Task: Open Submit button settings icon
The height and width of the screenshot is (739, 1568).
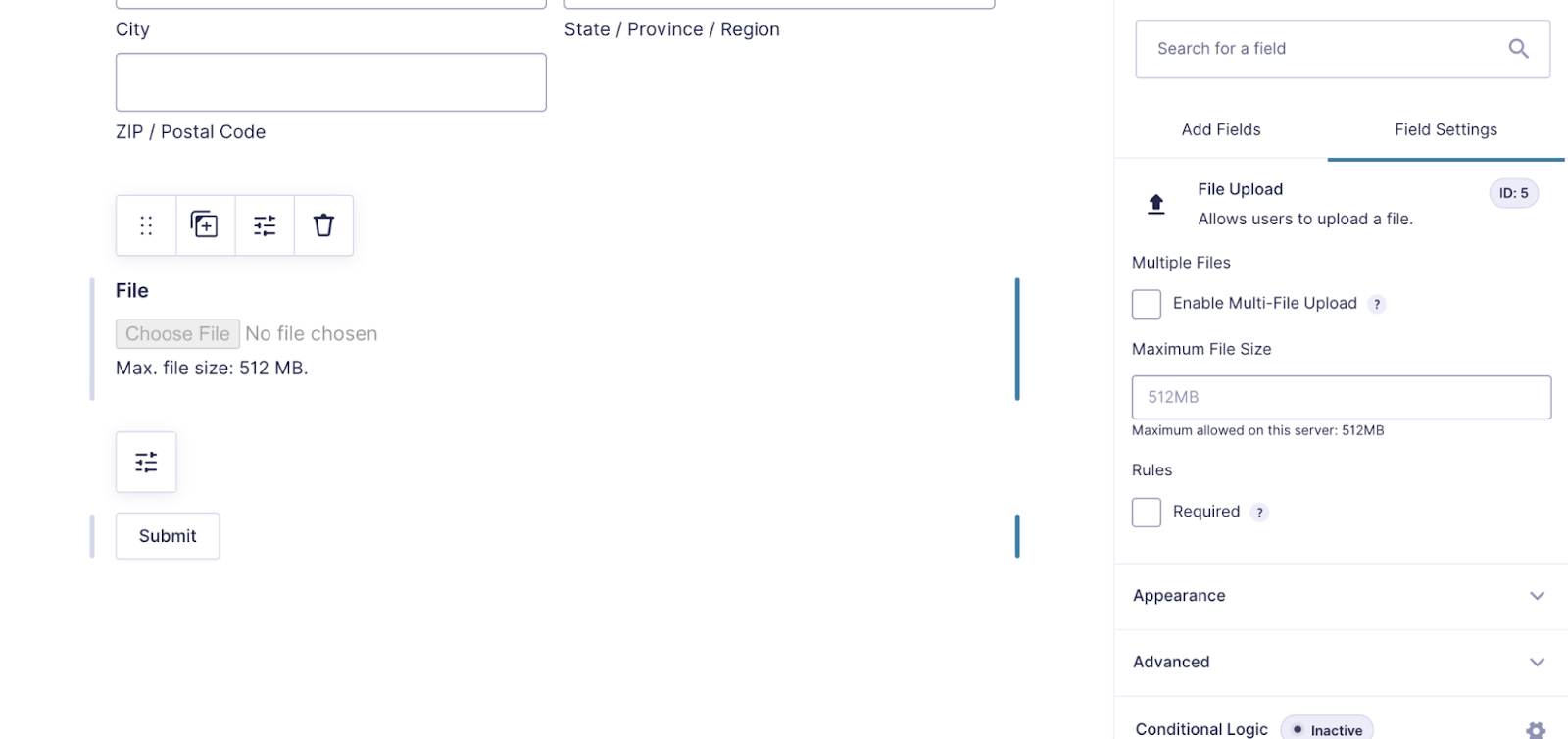Action: (x=146, y=462)
